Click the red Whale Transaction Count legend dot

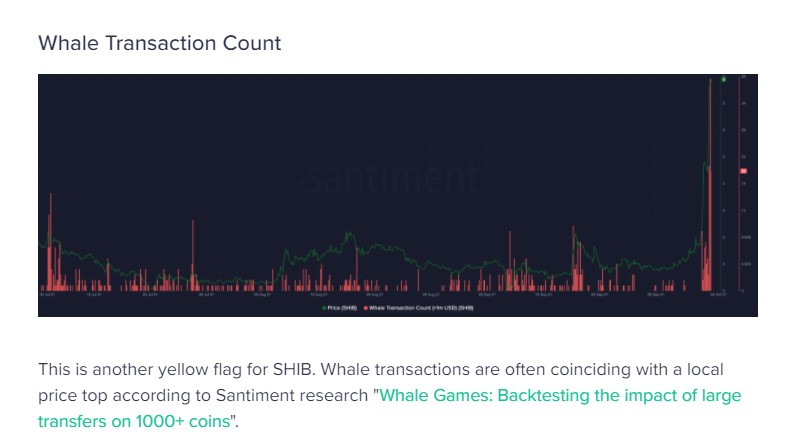point(365,308)
